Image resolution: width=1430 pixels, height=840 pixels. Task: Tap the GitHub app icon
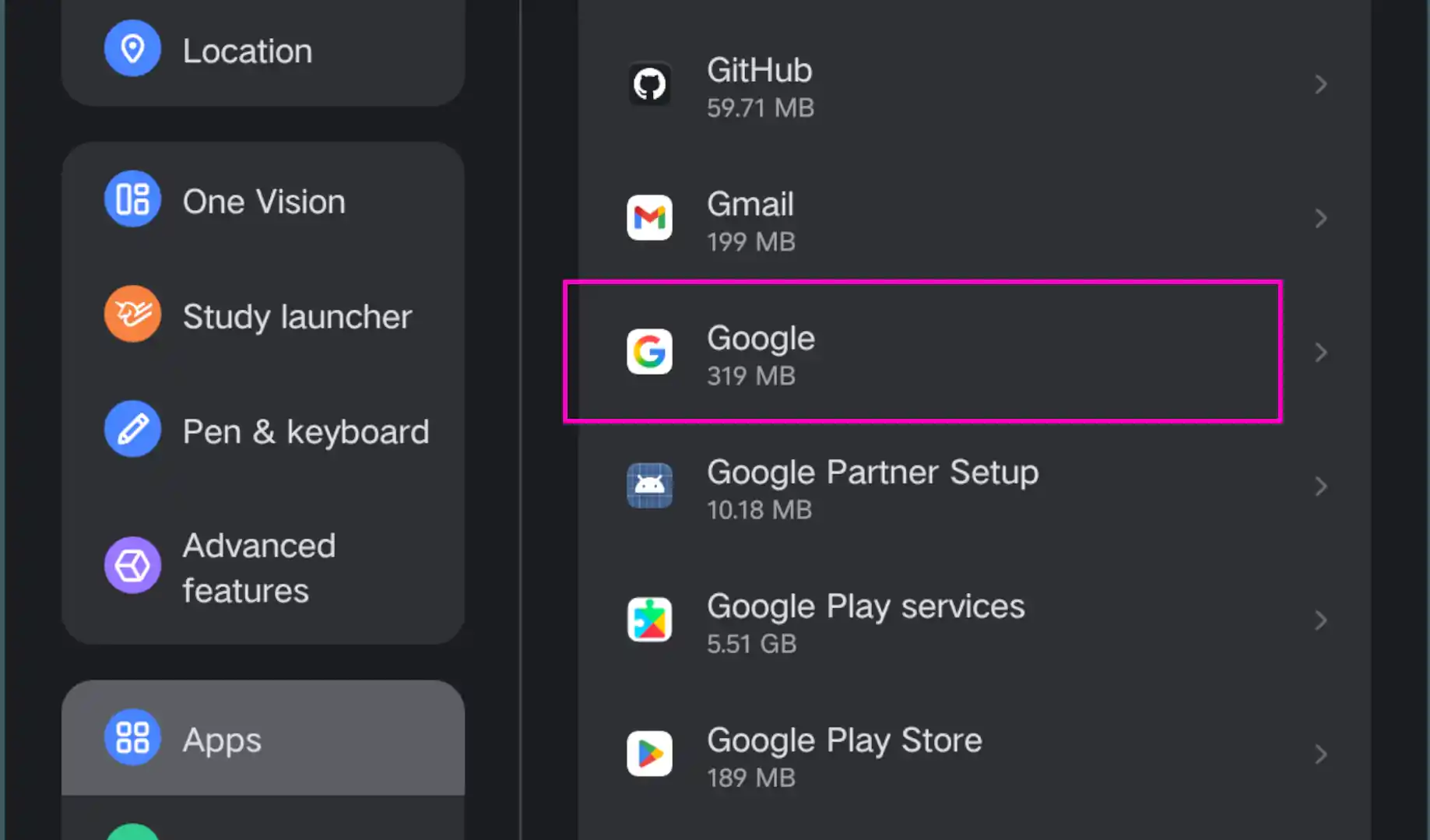(650, 84)
